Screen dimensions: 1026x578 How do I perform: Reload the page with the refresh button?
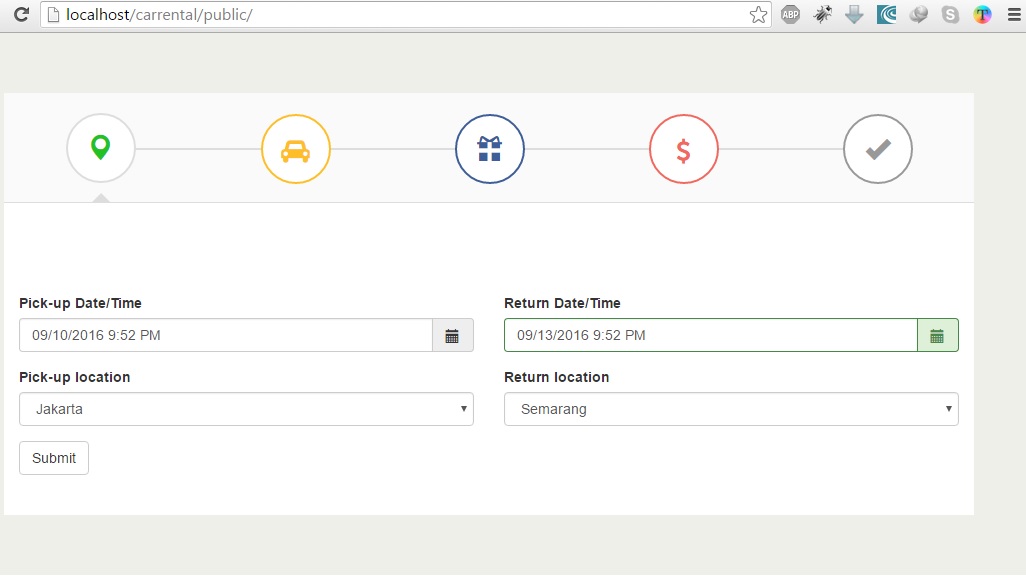22,14
